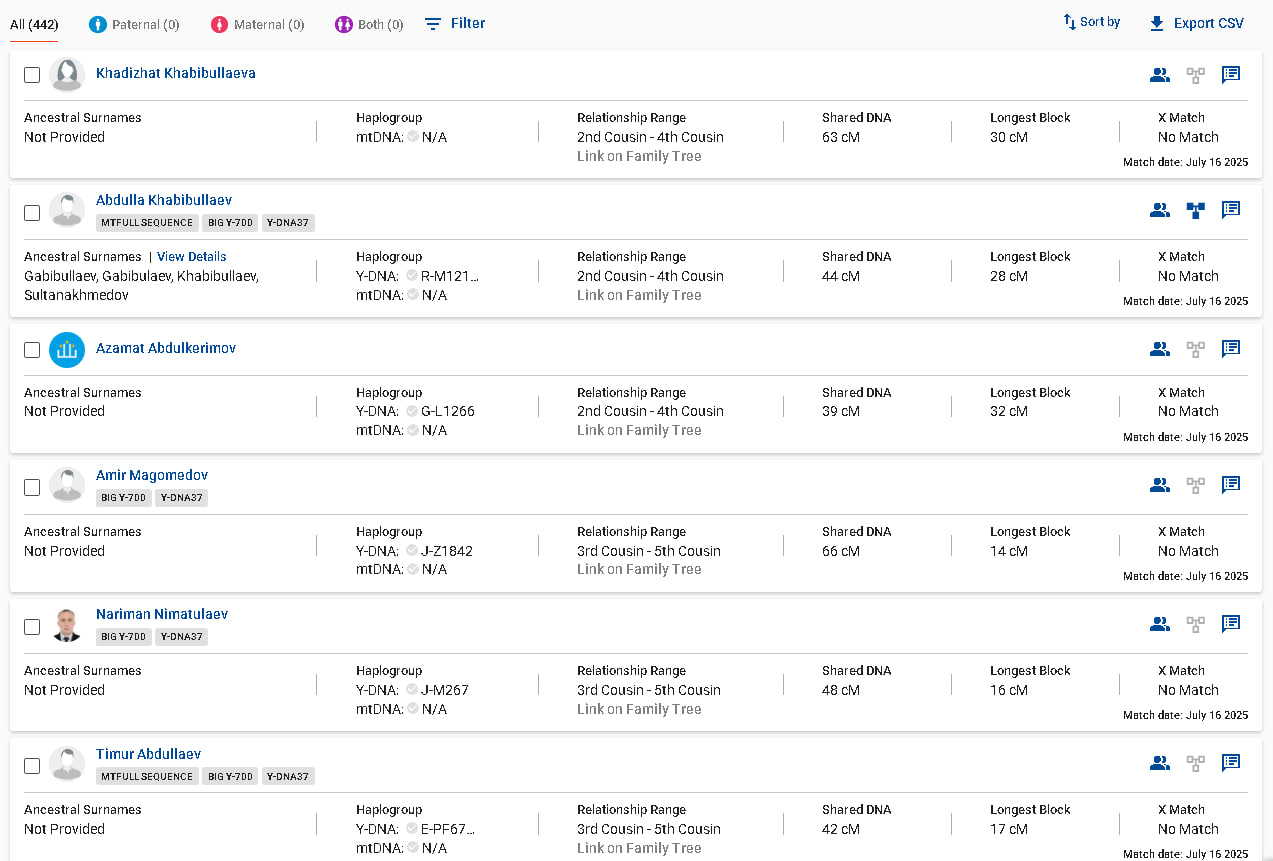
Task: View Details of Abdulla's ancestral surnames
Action: click(x=192, y=257)
